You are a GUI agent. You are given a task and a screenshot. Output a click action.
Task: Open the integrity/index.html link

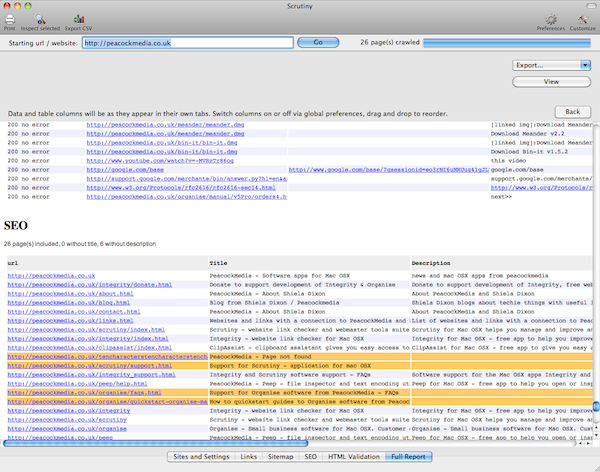88,339
